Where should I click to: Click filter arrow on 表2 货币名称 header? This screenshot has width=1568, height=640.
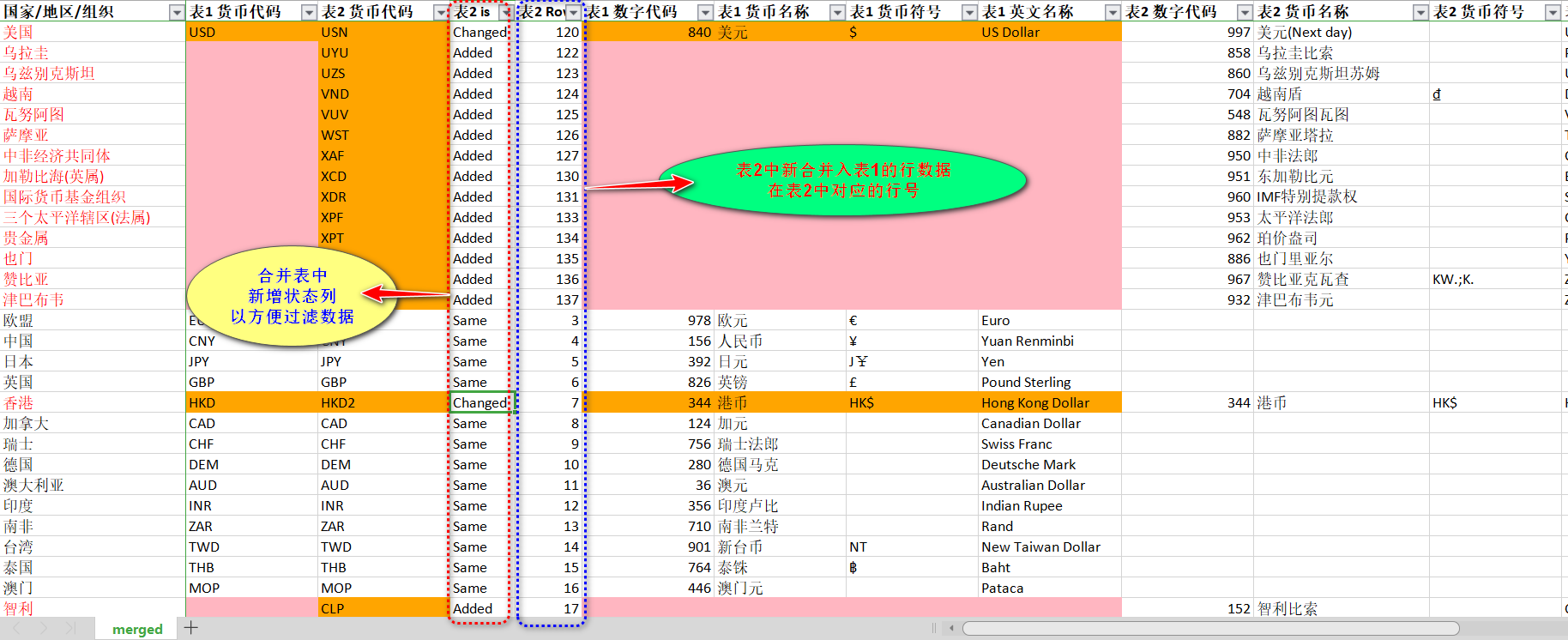click(1420, 12)
